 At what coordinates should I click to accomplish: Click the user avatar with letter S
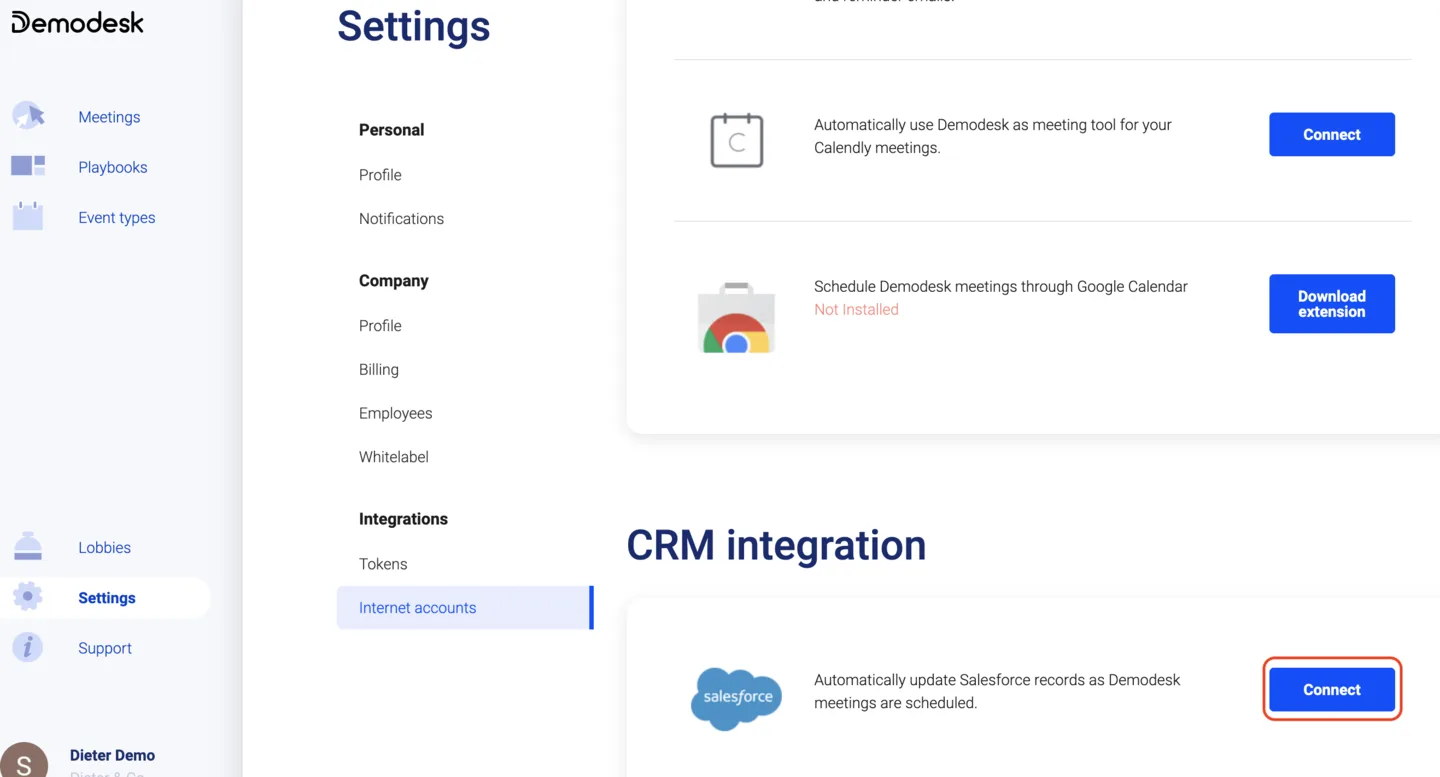coord(24,760)
